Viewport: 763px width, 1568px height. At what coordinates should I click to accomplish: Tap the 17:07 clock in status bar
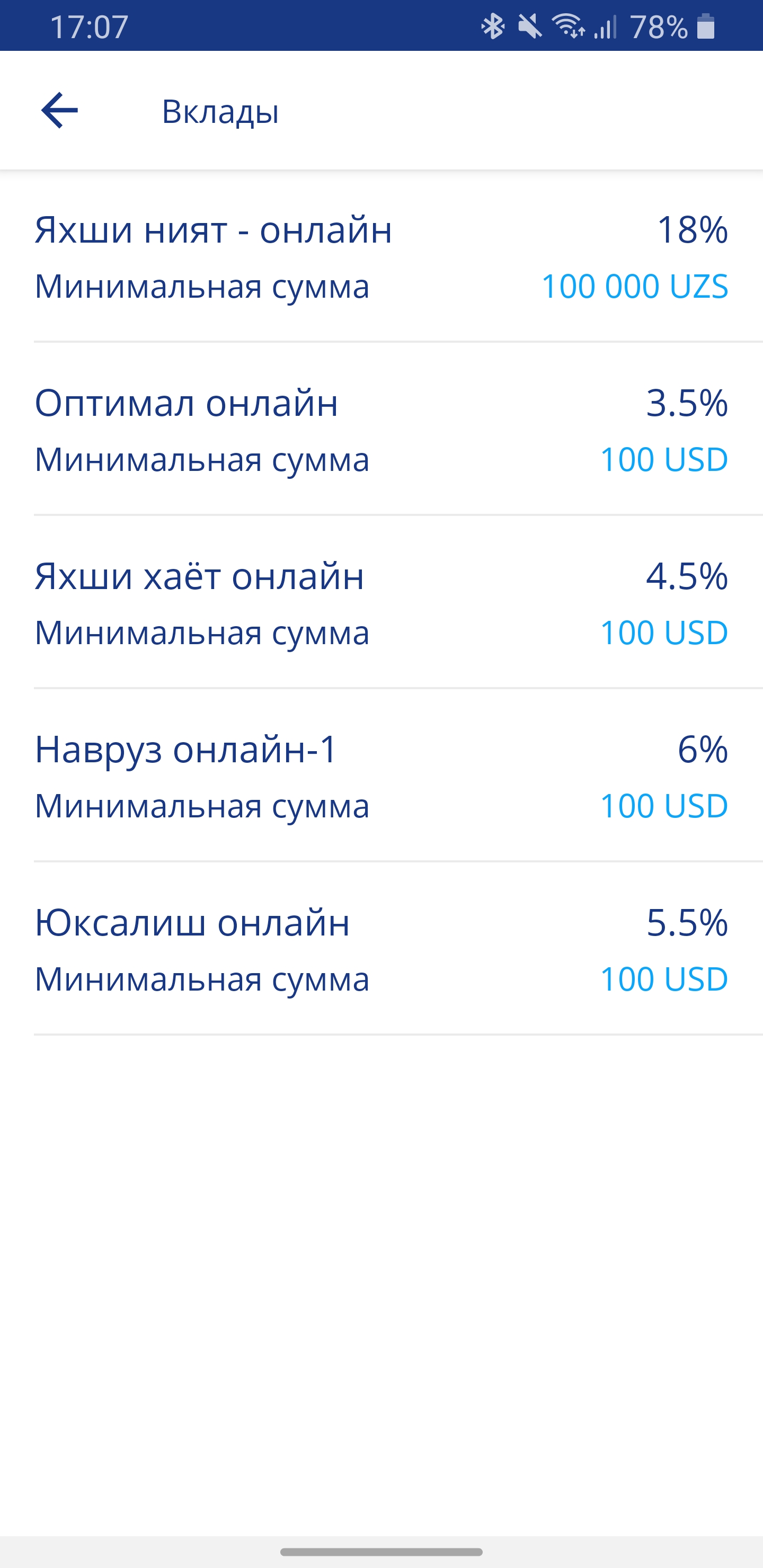[x=89, y=27]
